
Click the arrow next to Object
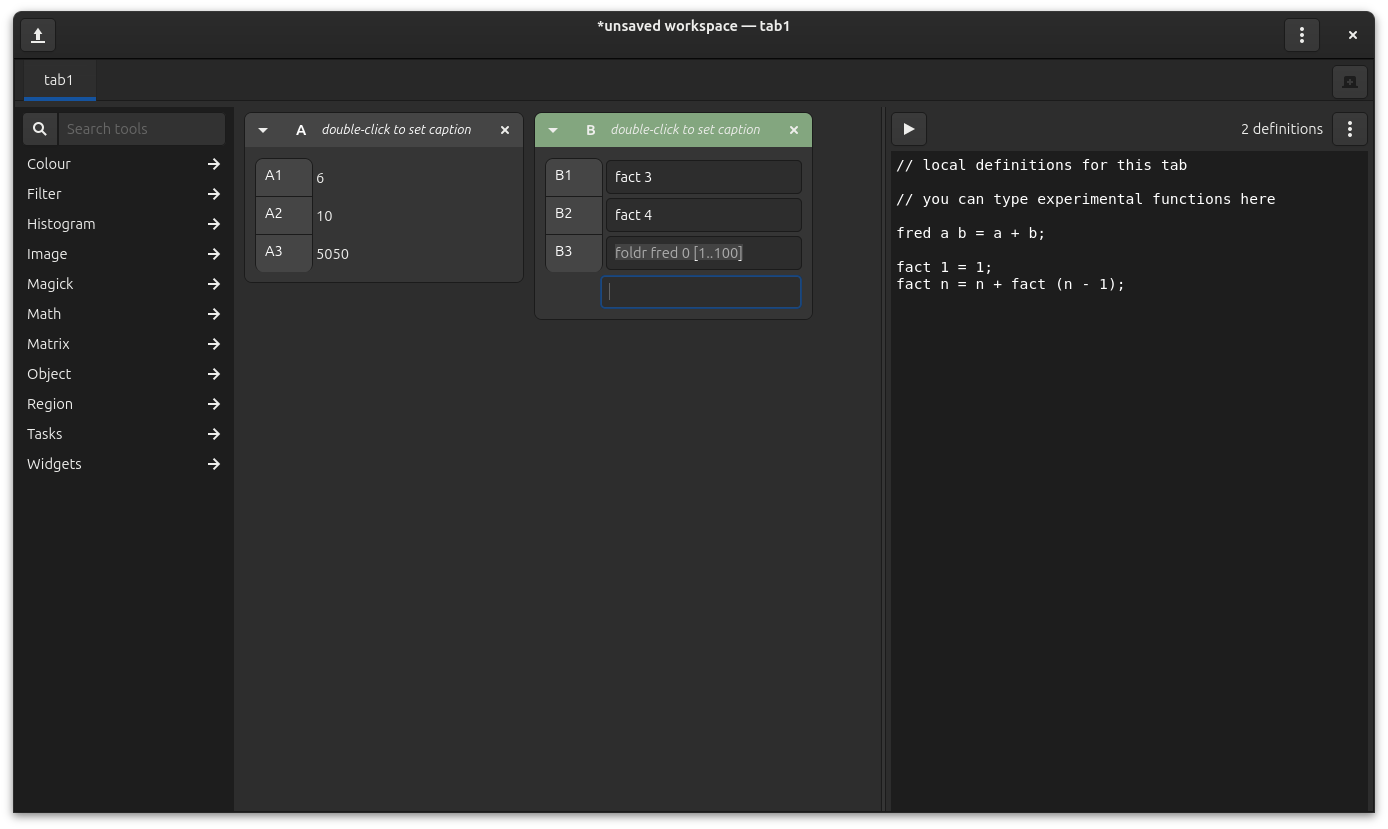(213, 374)
